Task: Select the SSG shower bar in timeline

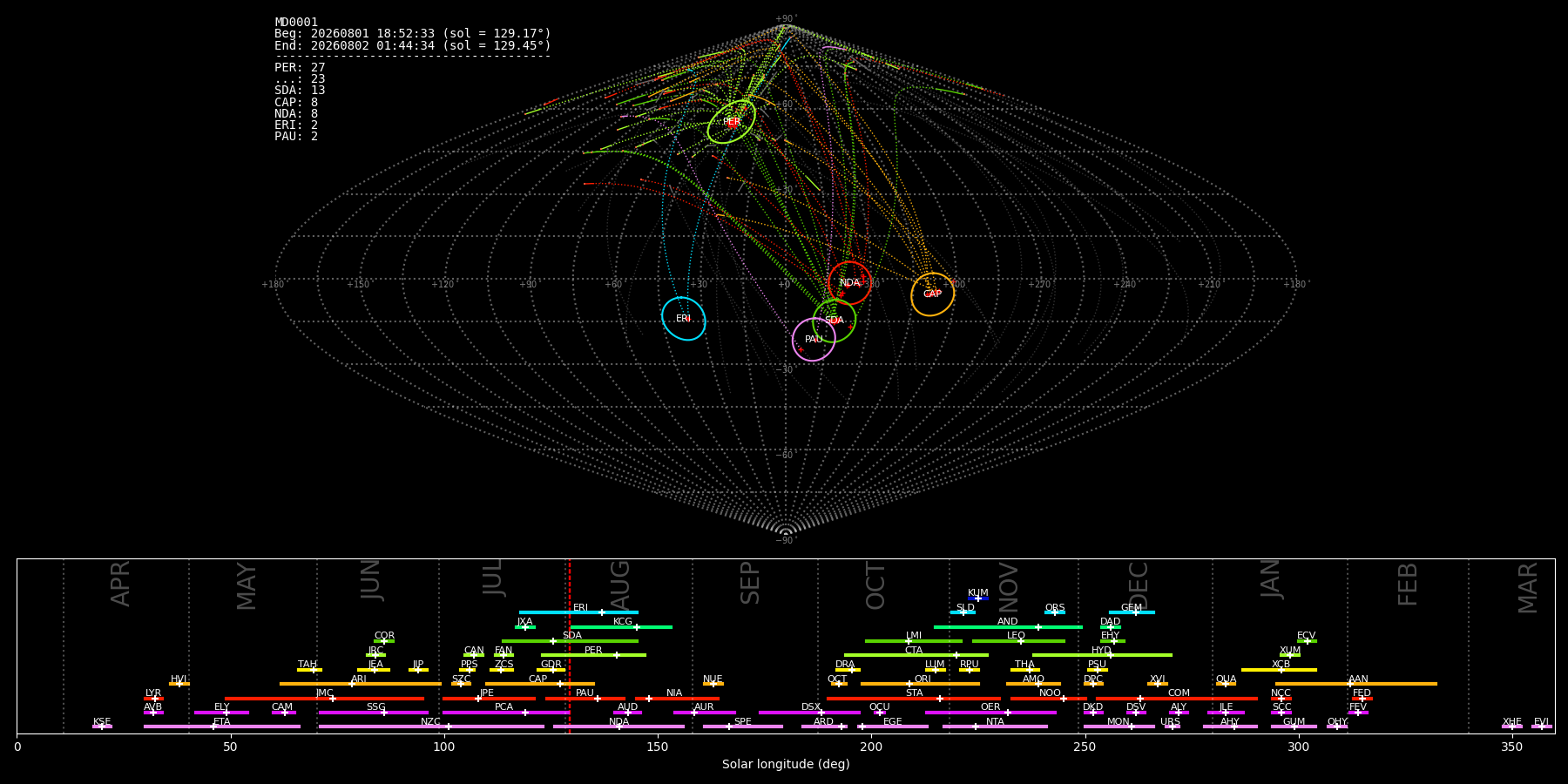Action: point(373,713)
